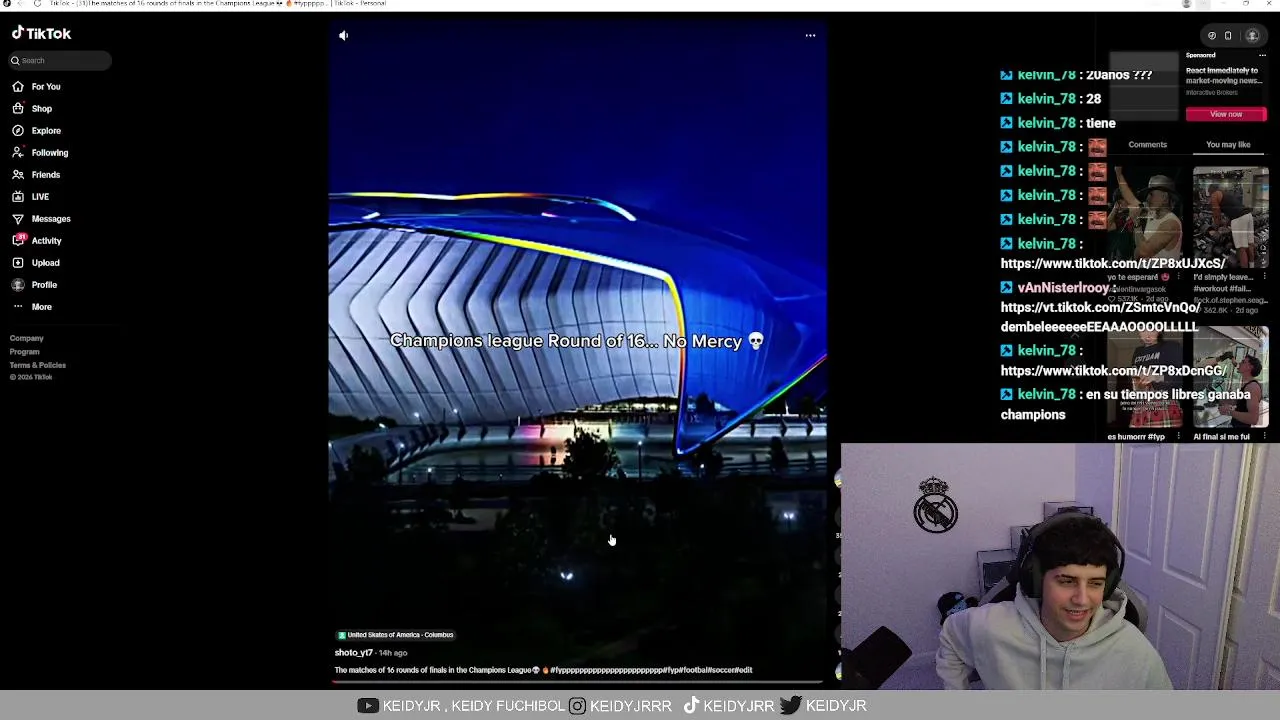The height and width of the screenshot is (720, 1280).
Task: Open the For You feed
Action: click(36, 87)
